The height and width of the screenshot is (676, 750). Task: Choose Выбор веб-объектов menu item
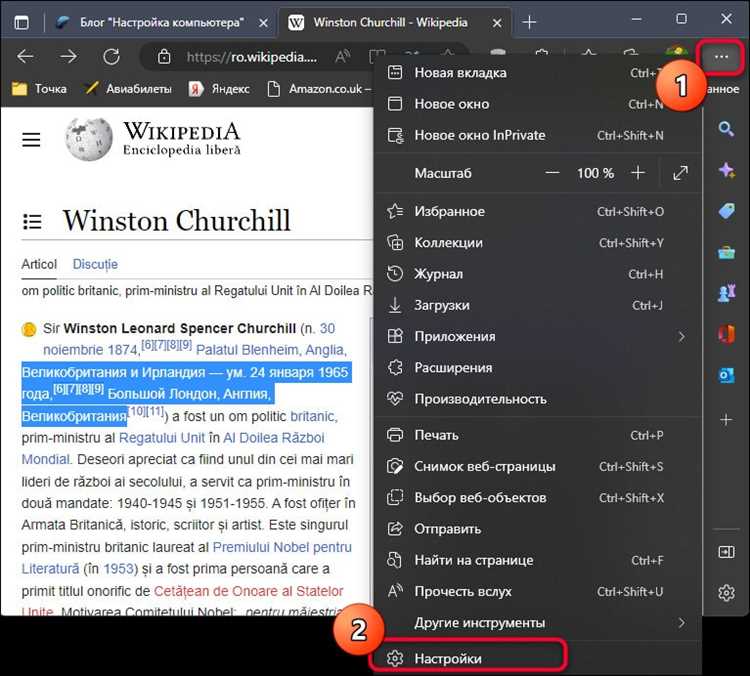coord(538,498)
